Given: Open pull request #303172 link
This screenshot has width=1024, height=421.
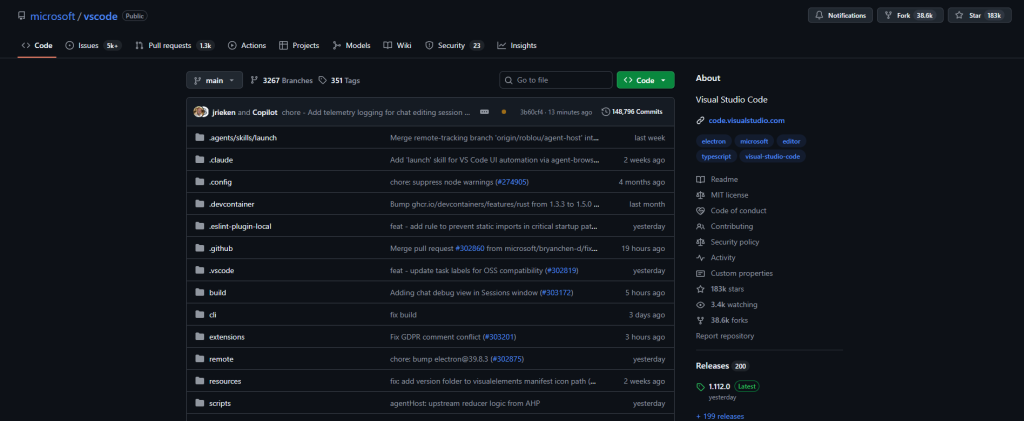Looking at the screenshot, I should click(557, 292).
